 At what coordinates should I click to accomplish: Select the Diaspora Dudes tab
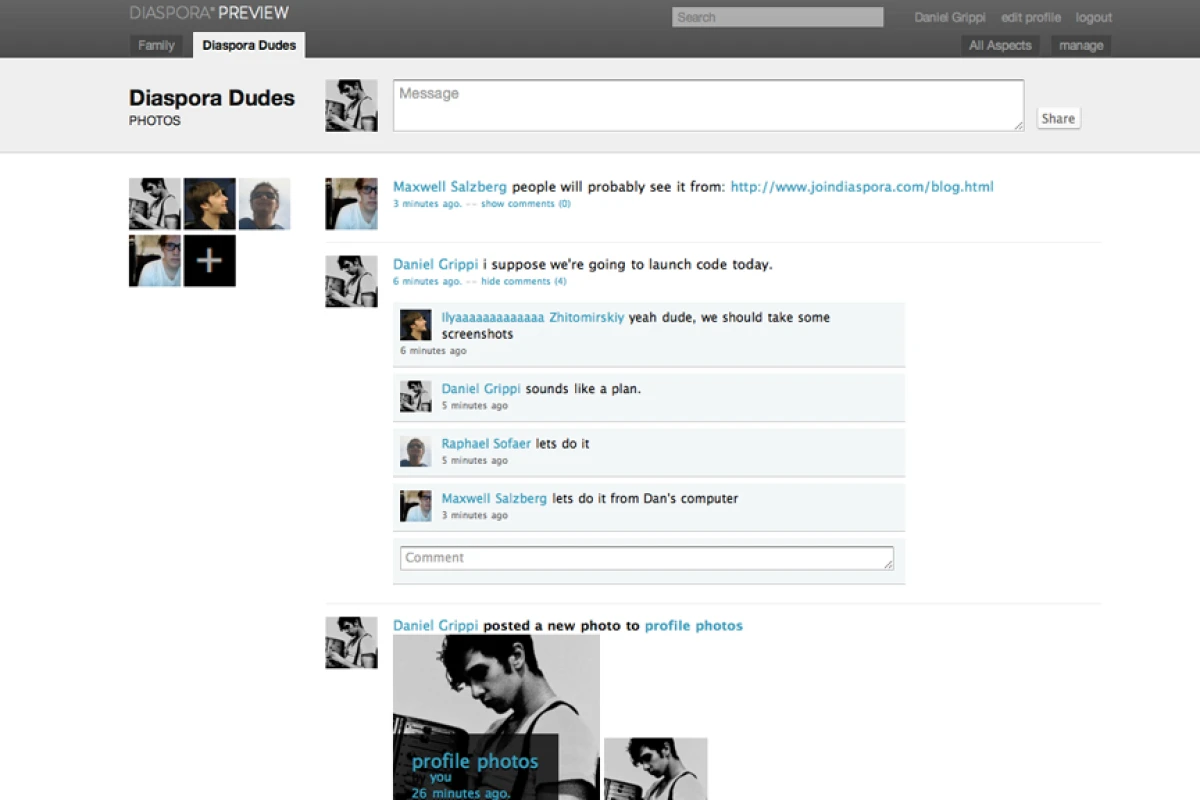(x=249, y=45)
